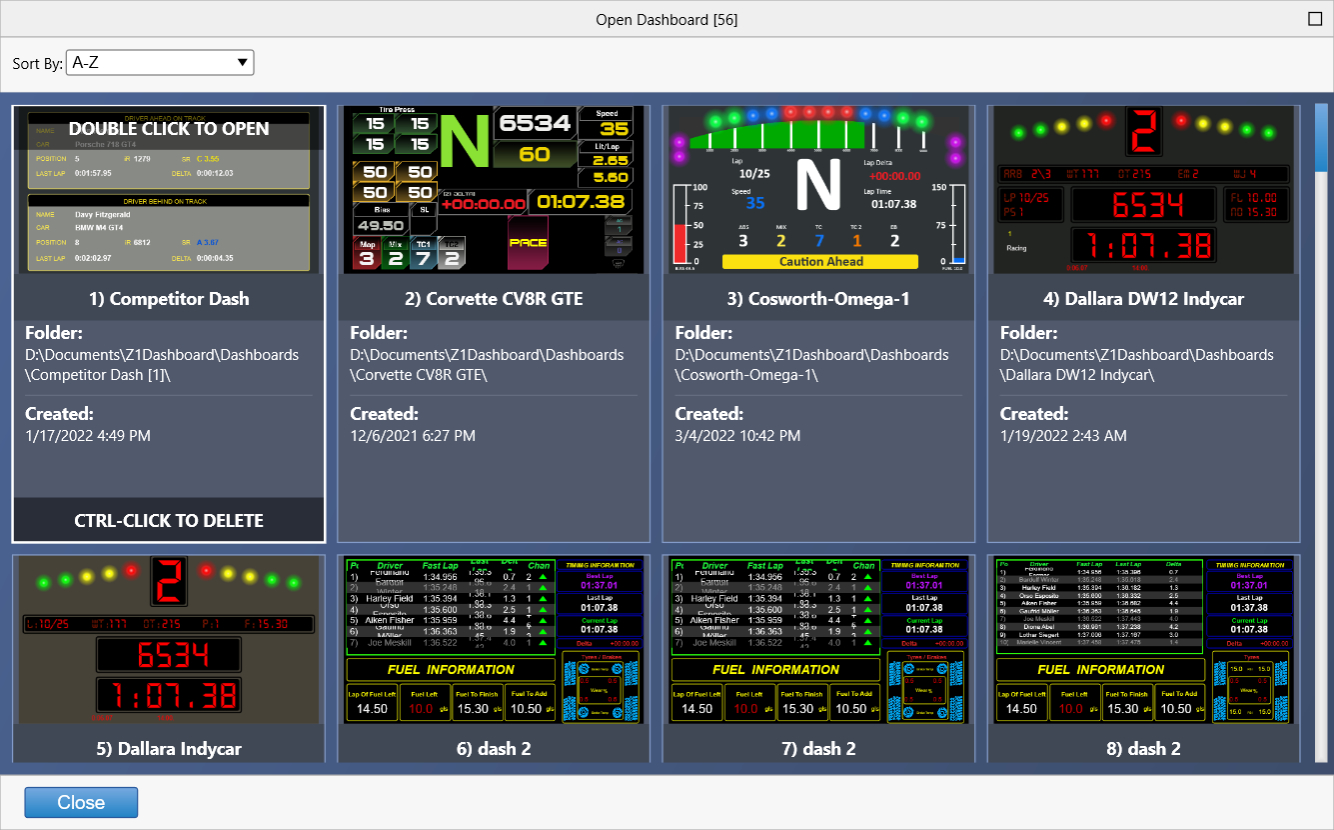The image size is (1334, 830).
Task: Click the 'Open Dashboard [56]' window title
Action: coord(667,19)
